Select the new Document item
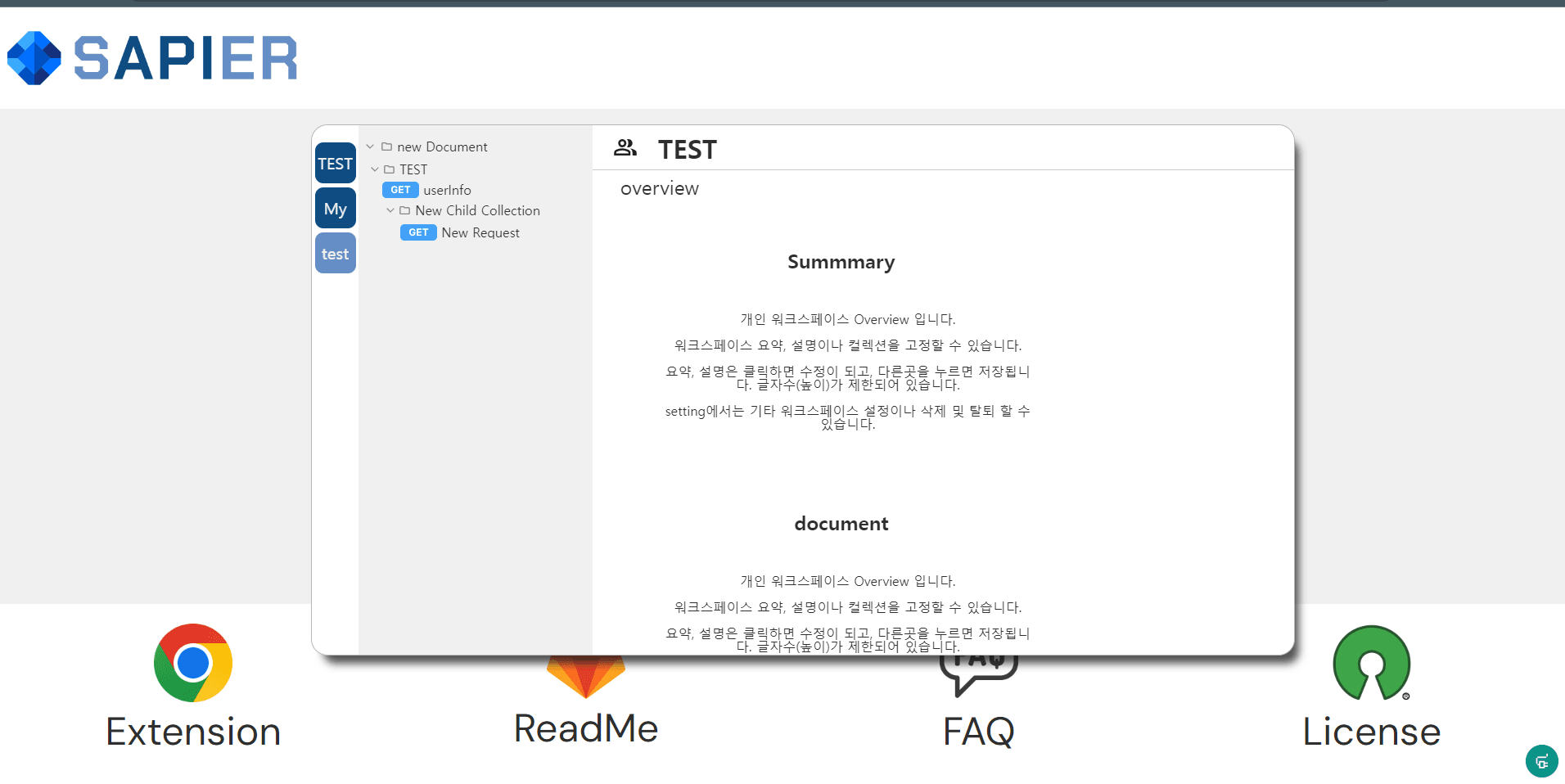This screenshot has width=1565, height=784. click(442, 146)
